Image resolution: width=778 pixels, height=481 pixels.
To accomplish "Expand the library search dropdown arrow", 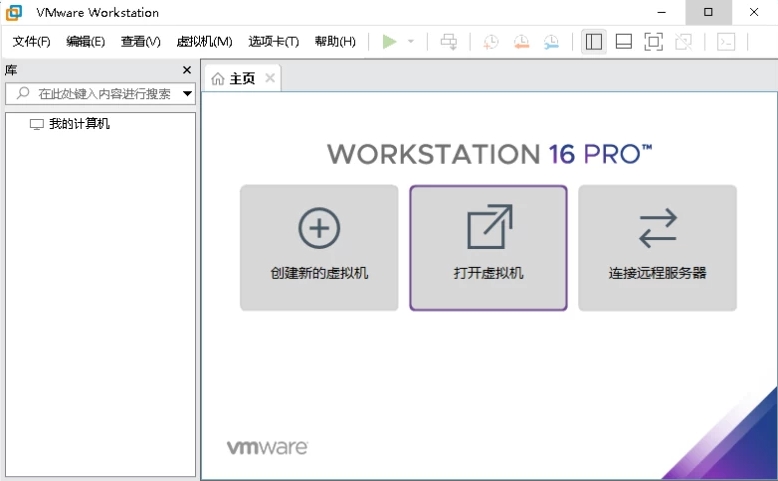I will (187, 93).
